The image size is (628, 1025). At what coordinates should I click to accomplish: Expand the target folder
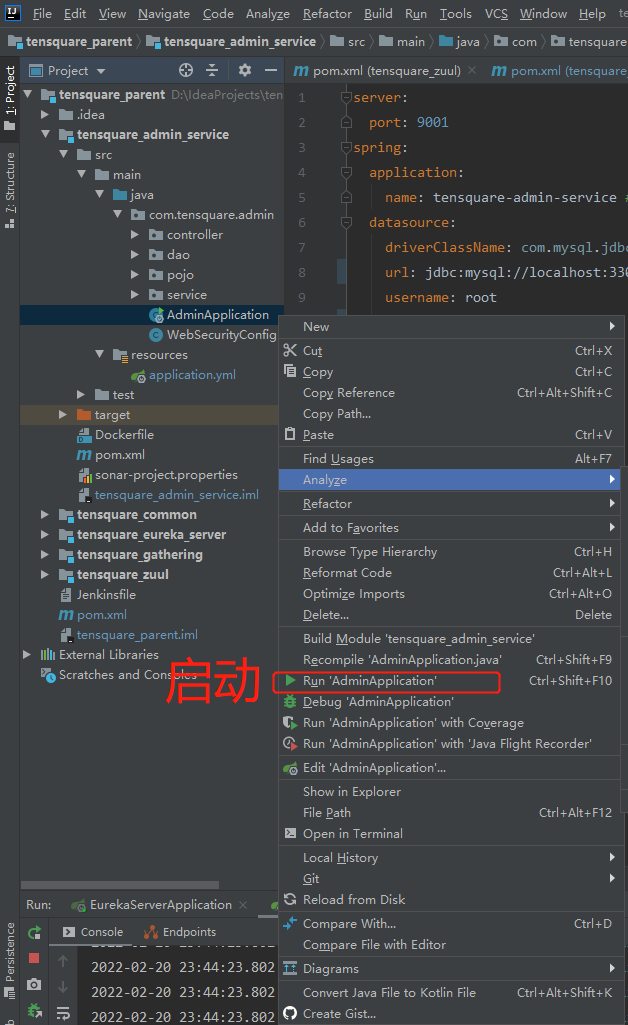[x=63, y=414]
